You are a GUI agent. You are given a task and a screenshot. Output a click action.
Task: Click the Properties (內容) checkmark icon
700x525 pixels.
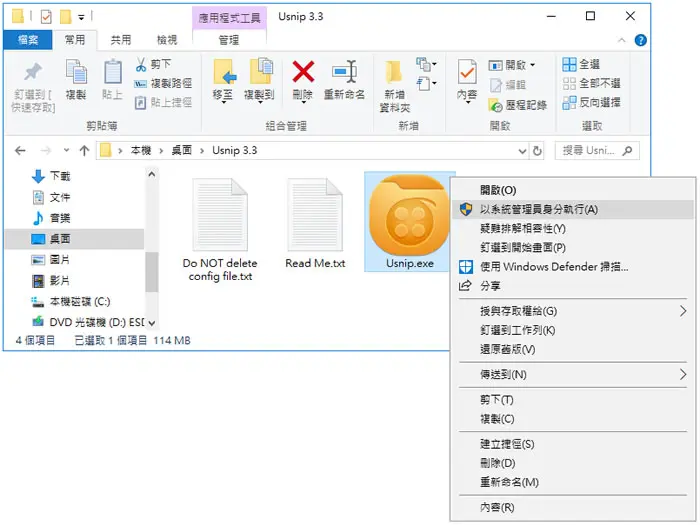[x=467, y=72]
